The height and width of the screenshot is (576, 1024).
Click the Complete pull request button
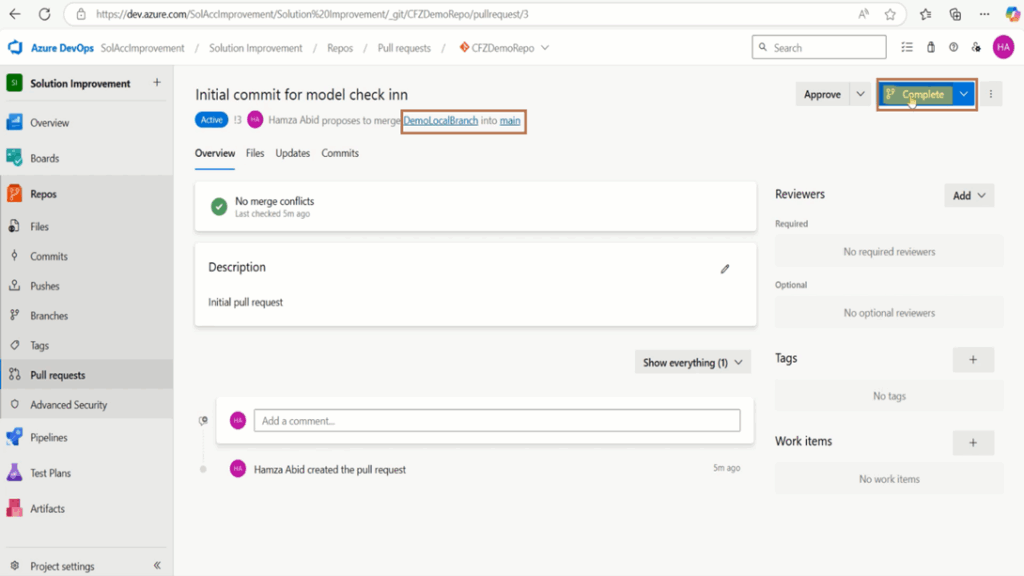click(x=916, y=94)
